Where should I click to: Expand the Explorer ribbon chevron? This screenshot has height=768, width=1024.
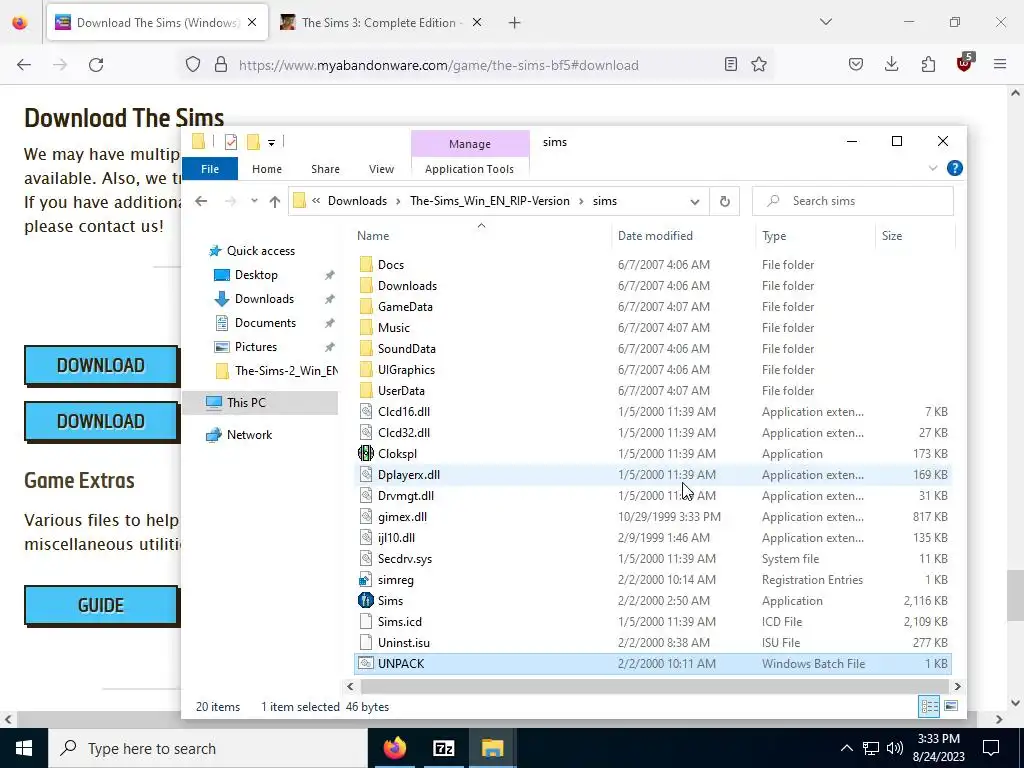(x=933, y=168)
